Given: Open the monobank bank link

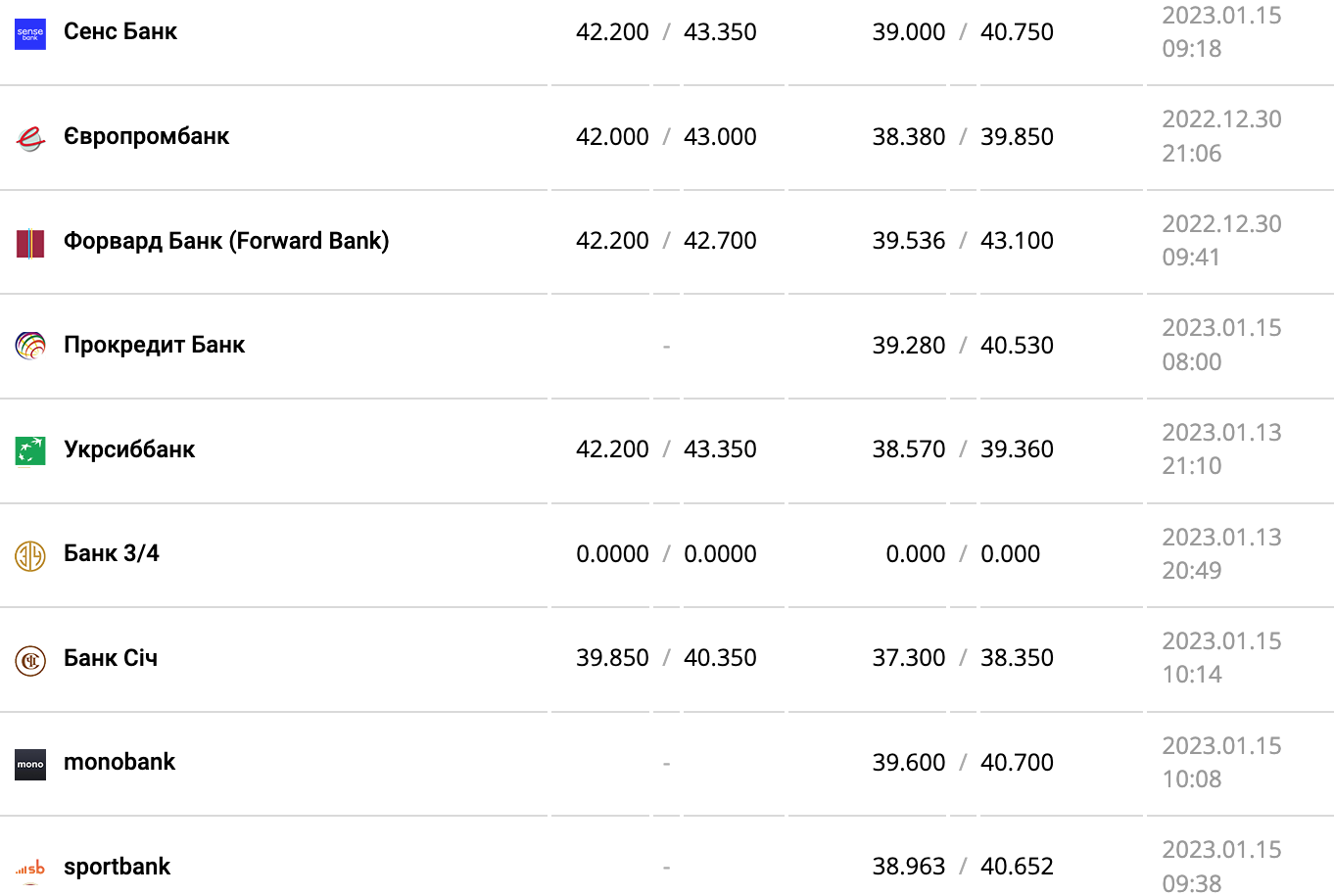Looking at the screenshot, I should [119, 762].
